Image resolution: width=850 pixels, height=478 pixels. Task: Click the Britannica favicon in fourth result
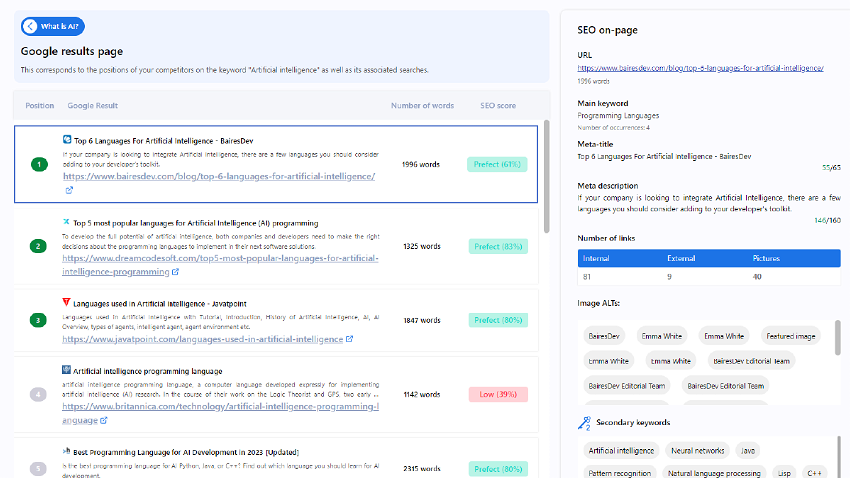coord(66,370)
